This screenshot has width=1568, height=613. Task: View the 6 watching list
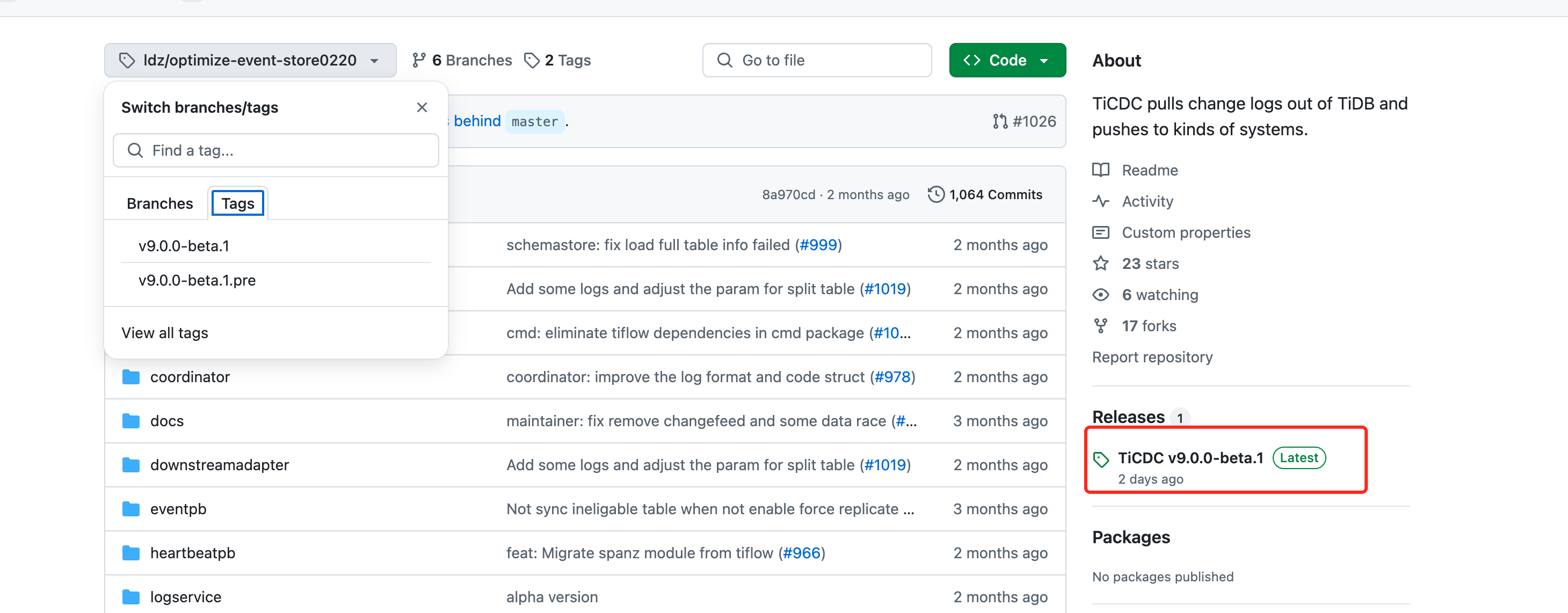coord(1160,295)
